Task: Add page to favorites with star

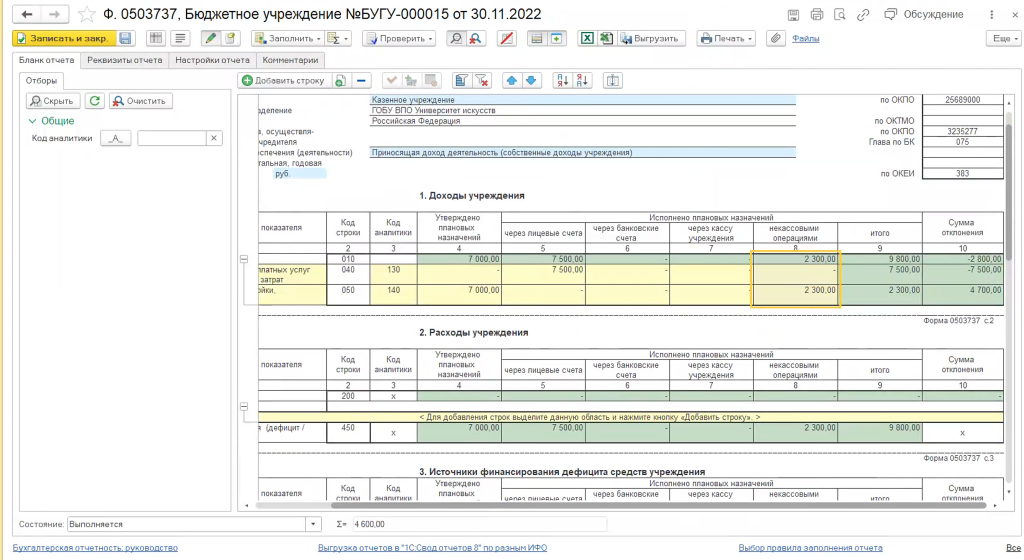Action: pyautogui.click(x=87, y=14)
